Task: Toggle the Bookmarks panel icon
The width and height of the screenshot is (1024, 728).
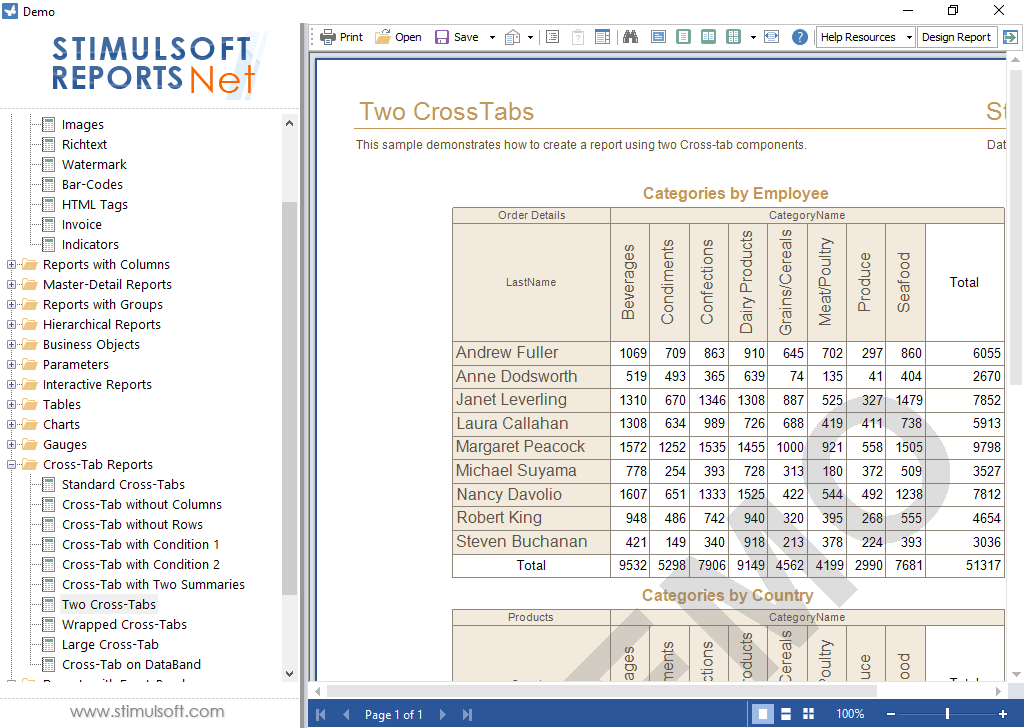Action: [552, 37]
